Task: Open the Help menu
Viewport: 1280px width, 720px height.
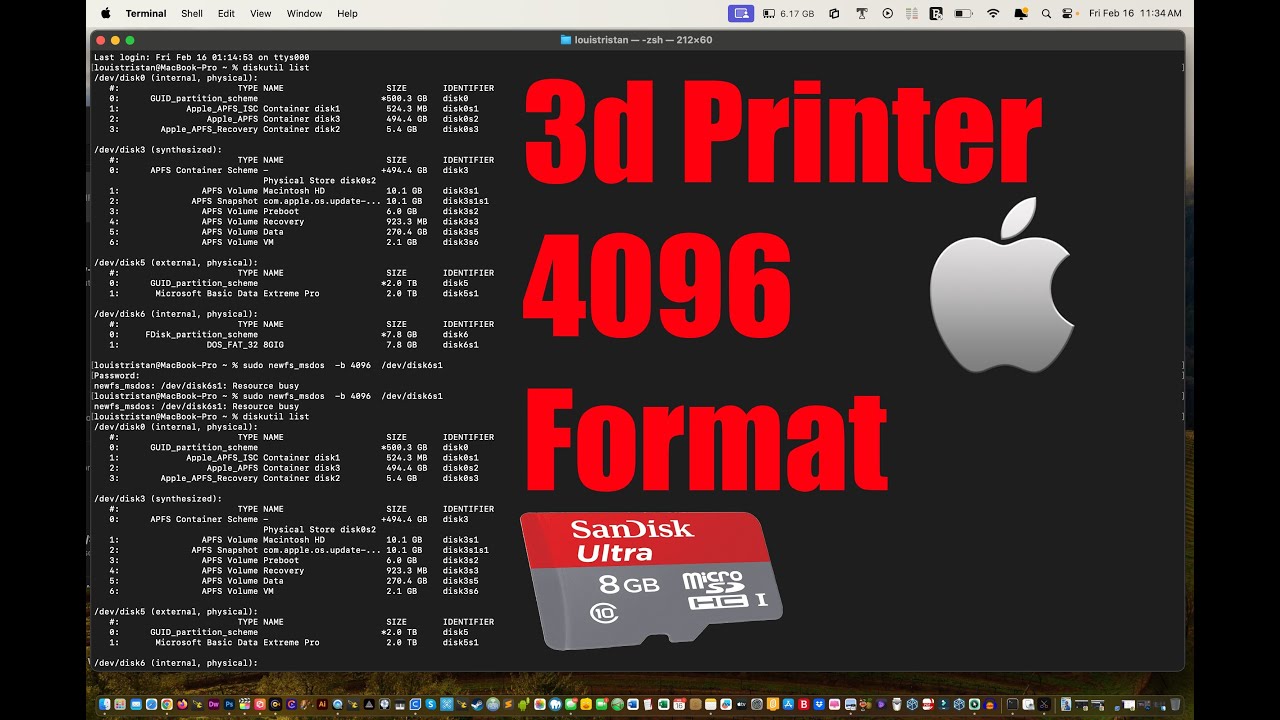Action: tap(347, 13)
